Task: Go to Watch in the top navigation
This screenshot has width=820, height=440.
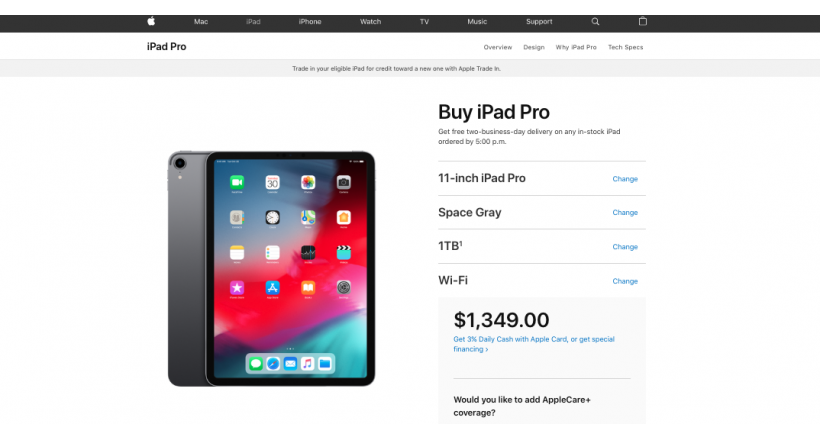Action: [370, 21]
